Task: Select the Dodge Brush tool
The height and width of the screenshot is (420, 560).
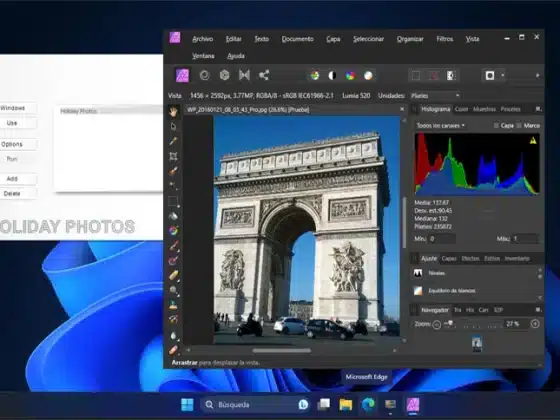Action: click(x=173, y=290)
